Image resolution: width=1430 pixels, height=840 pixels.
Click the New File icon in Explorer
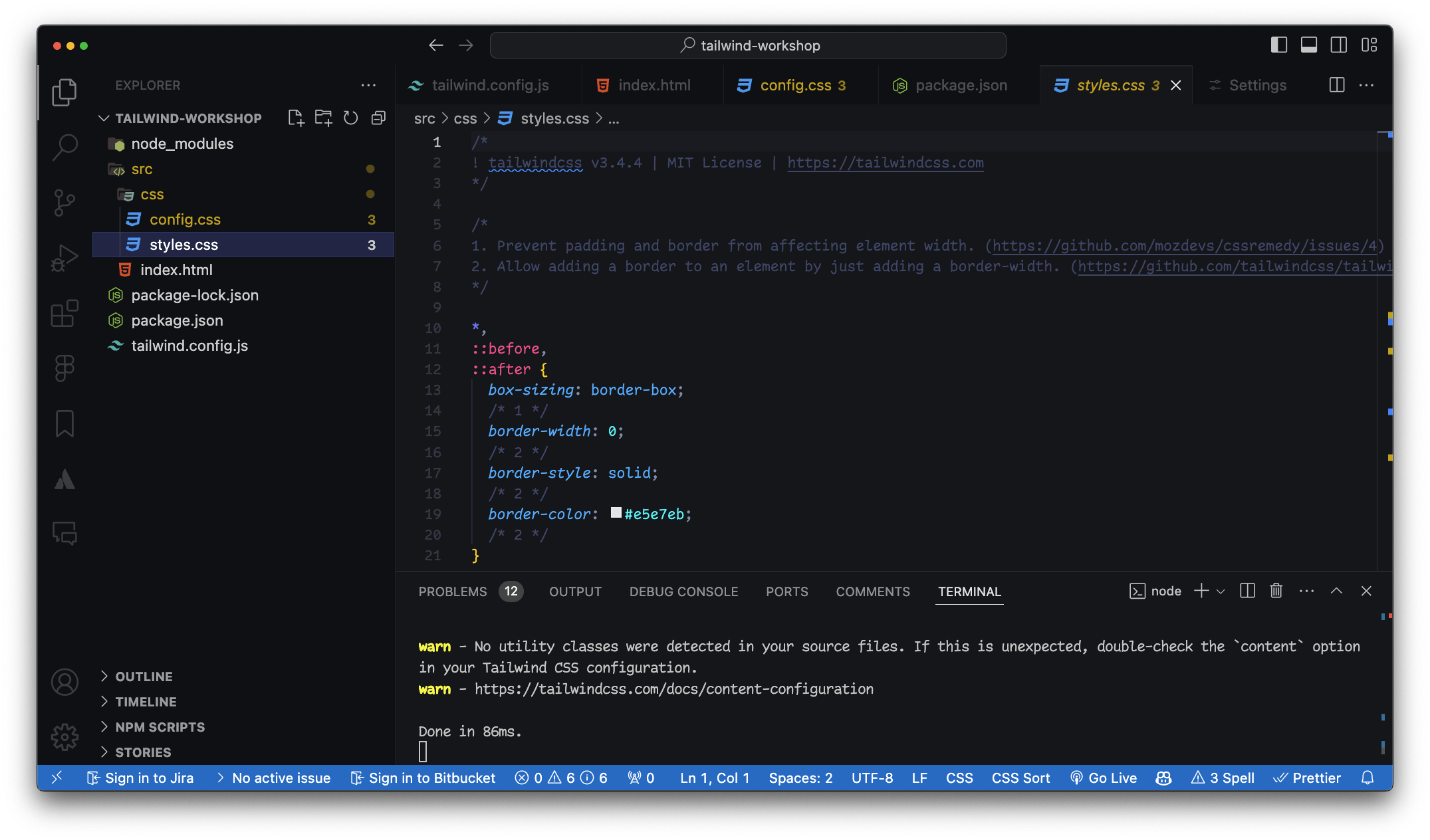pyautogui.click(x=296, y=118)
